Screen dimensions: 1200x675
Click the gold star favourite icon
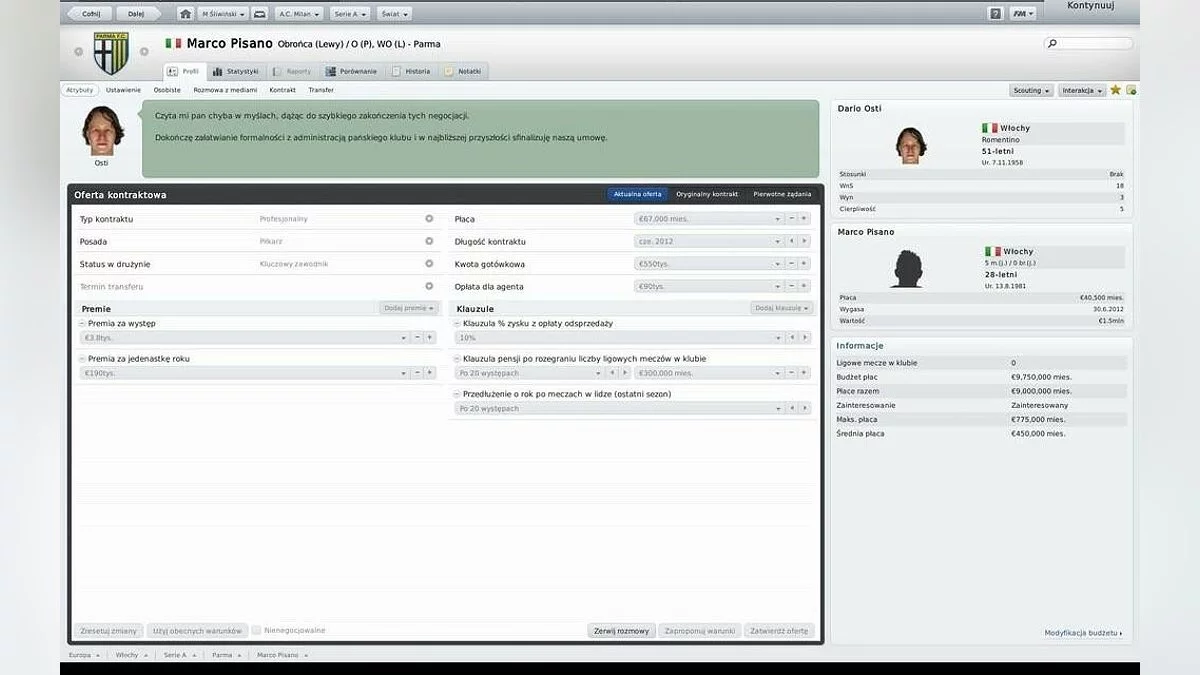(x=1116, y=90)
